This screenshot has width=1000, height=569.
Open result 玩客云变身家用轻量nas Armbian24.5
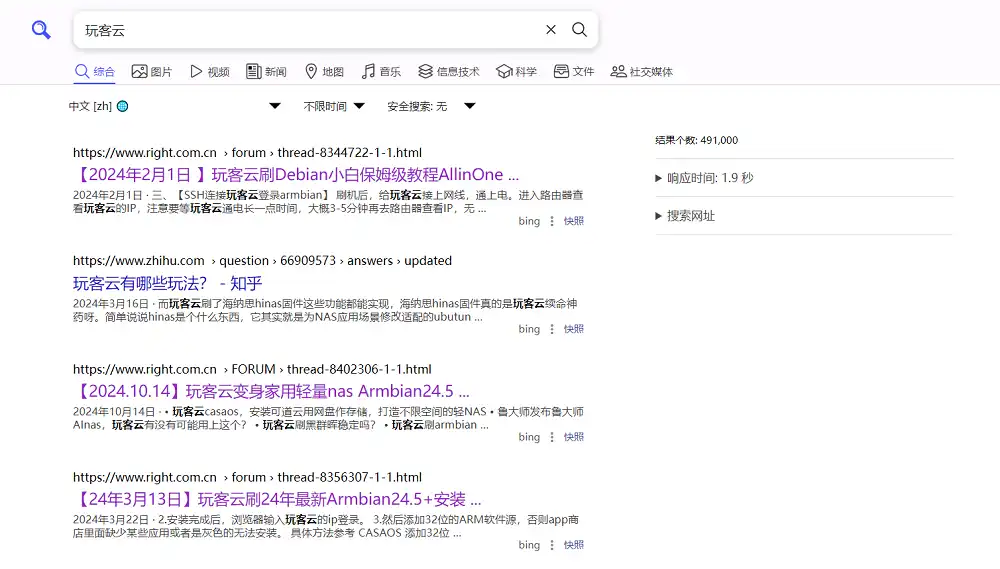[271, 391]
